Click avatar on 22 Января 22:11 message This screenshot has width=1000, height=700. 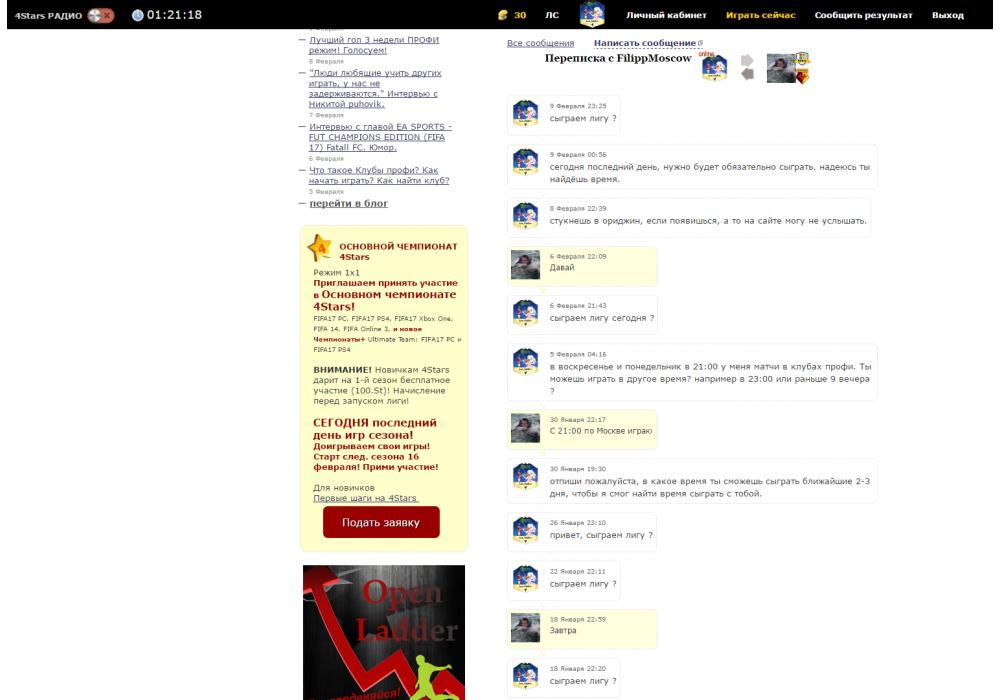526,579
